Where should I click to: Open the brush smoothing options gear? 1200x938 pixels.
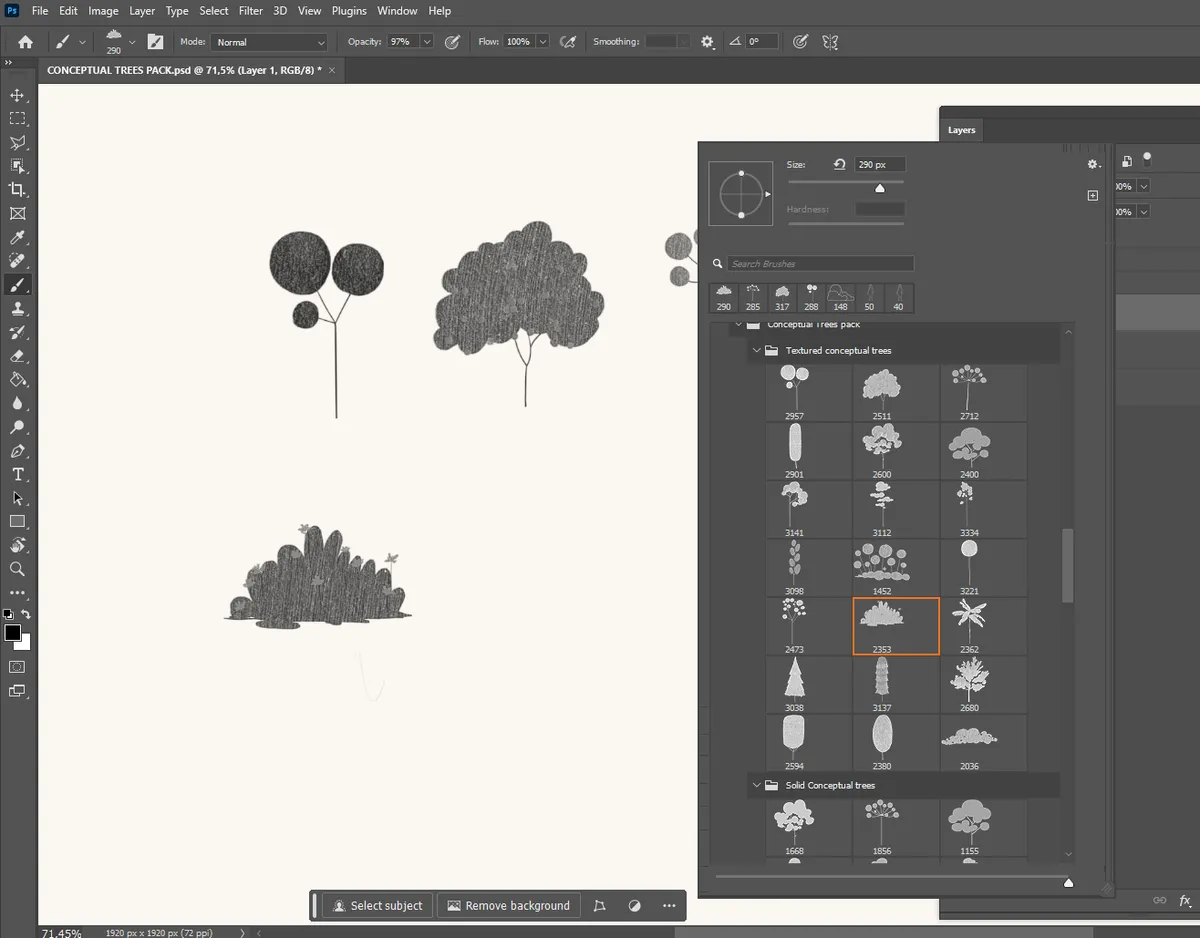click(707, 41)
